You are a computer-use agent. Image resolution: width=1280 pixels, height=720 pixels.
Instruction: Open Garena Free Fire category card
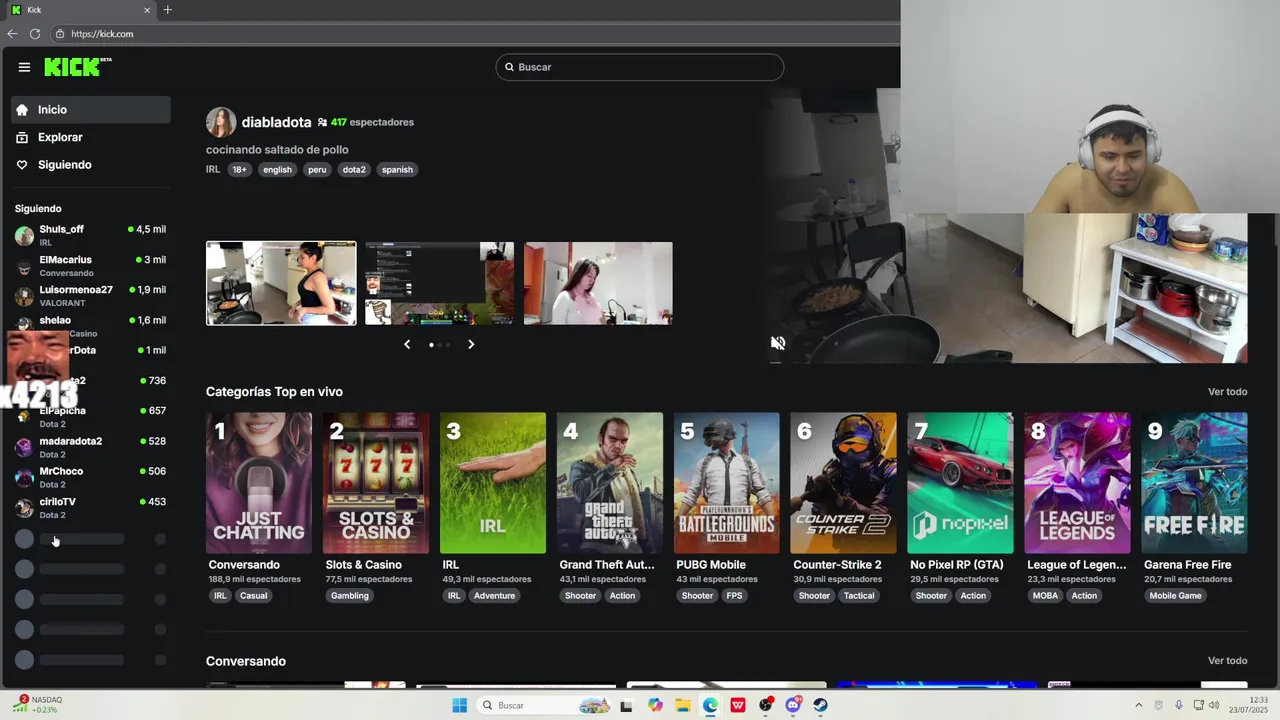click(1195, 483)
